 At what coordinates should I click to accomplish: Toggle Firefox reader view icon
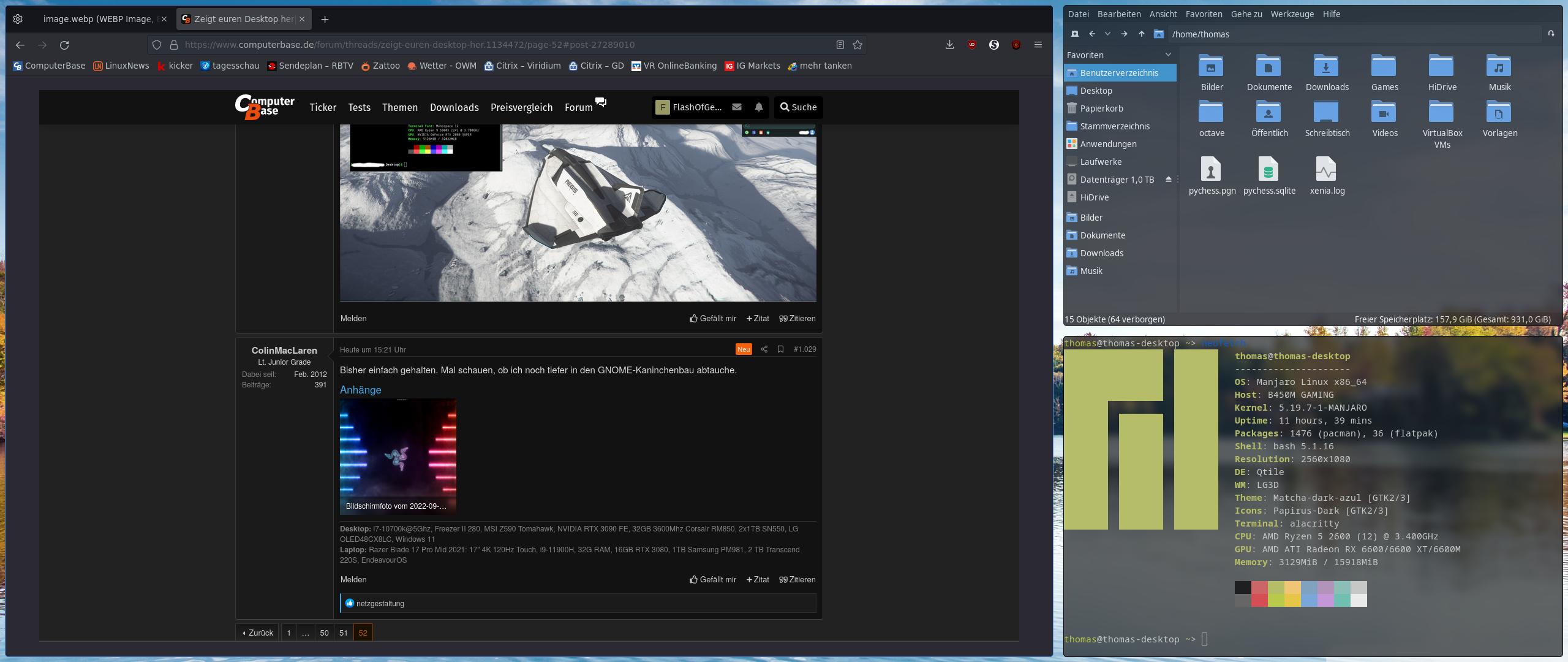click(840, 45)
